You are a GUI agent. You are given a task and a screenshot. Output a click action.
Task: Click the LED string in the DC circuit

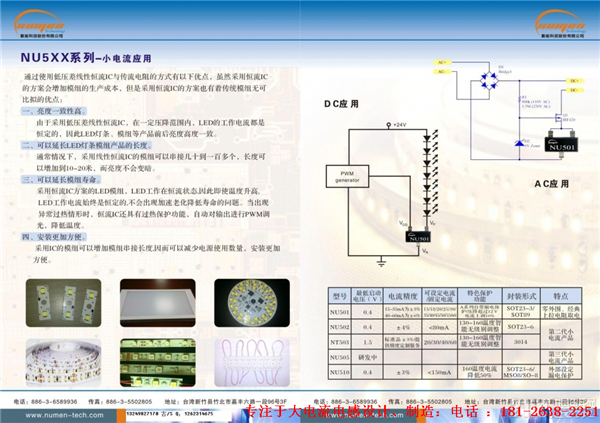pyautogui.click(x=430, y=173)
